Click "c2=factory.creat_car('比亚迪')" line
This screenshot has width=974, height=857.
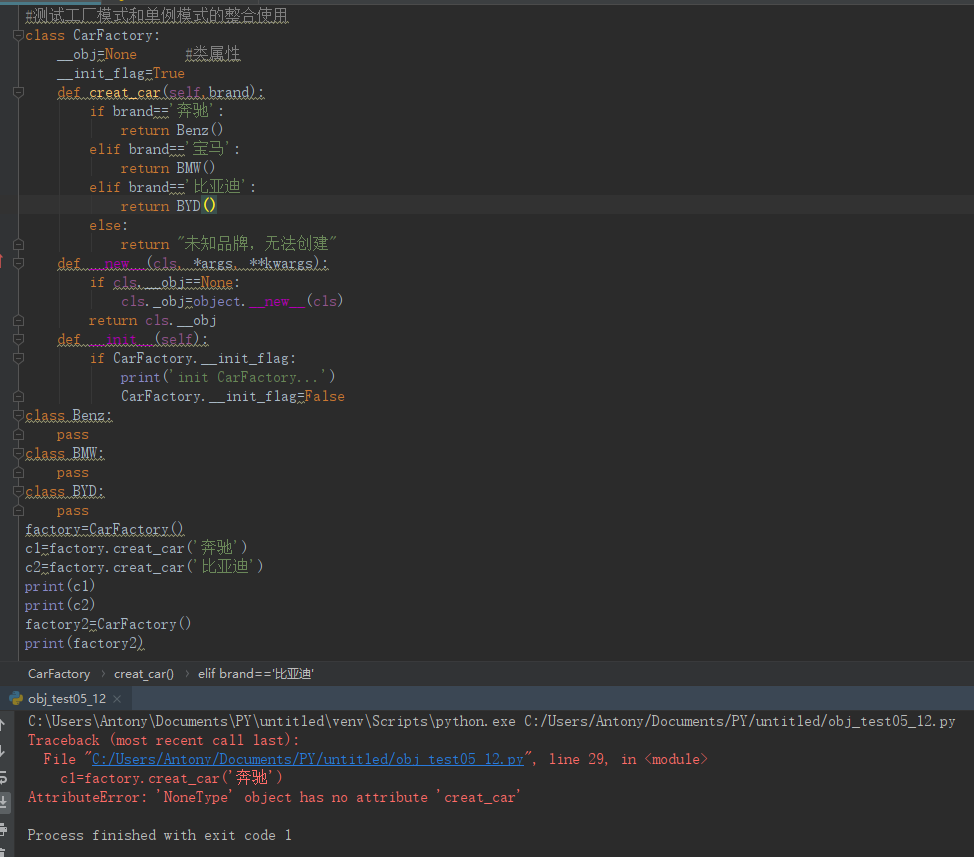pos(144,567)
